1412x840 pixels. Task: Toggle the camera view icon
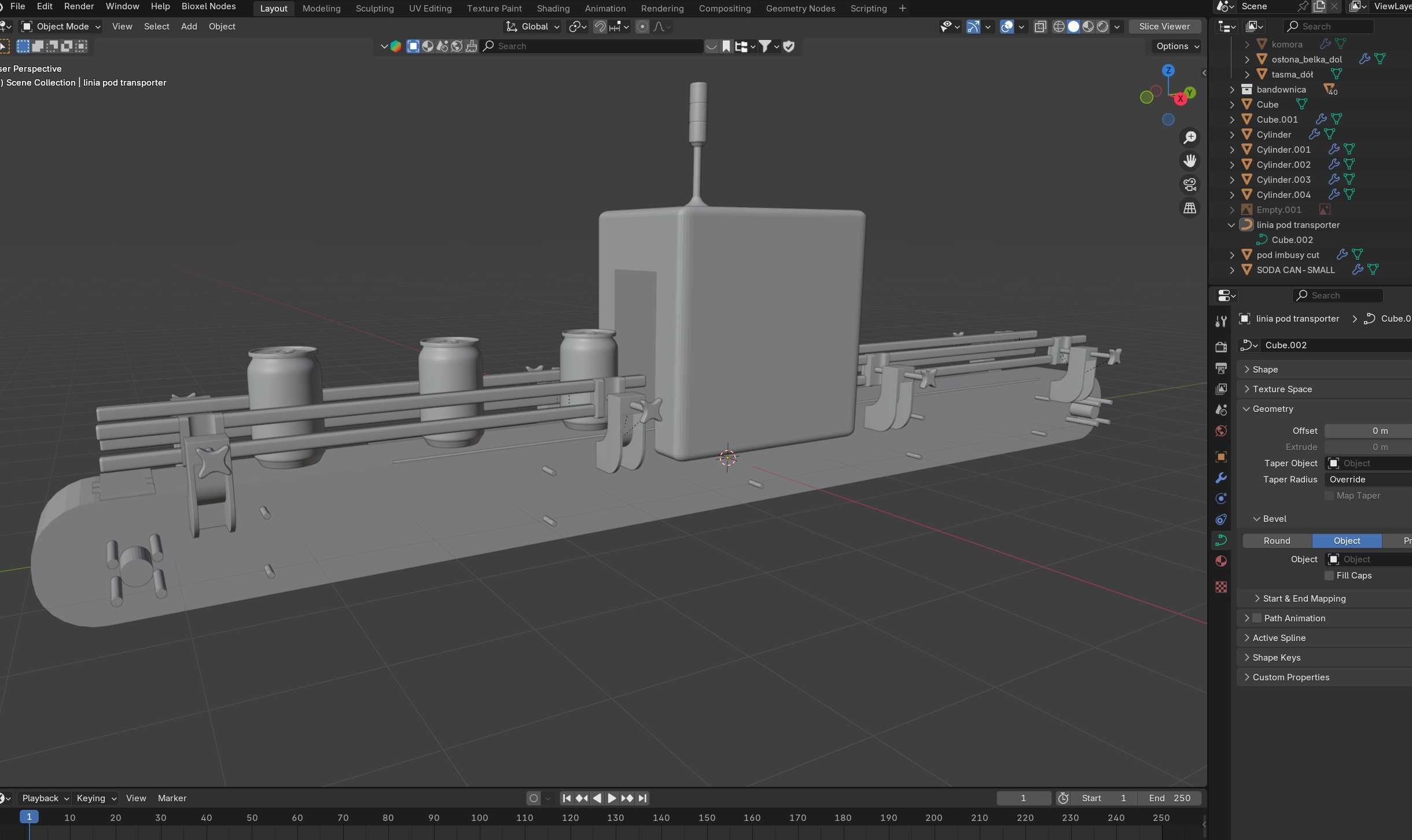(1190, 185)
